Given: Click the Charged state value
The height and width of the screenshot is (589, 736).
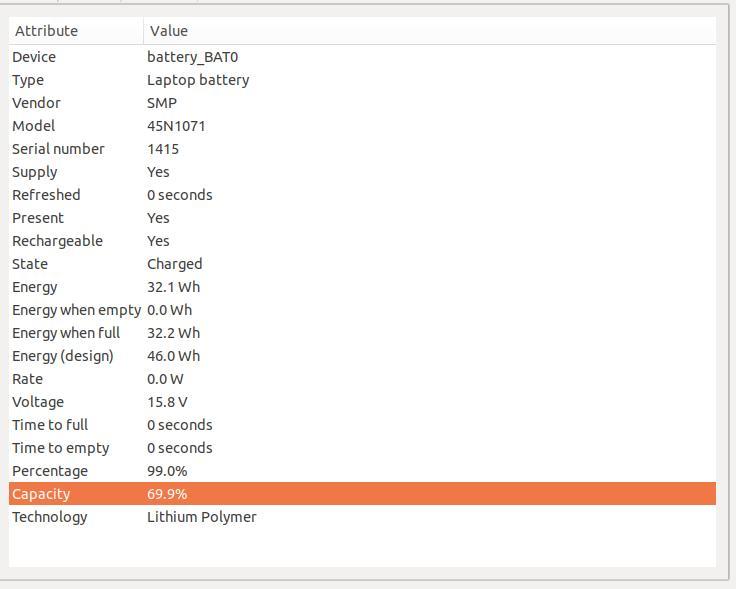Looking at the screenshot, I should (x=175, y=264).
